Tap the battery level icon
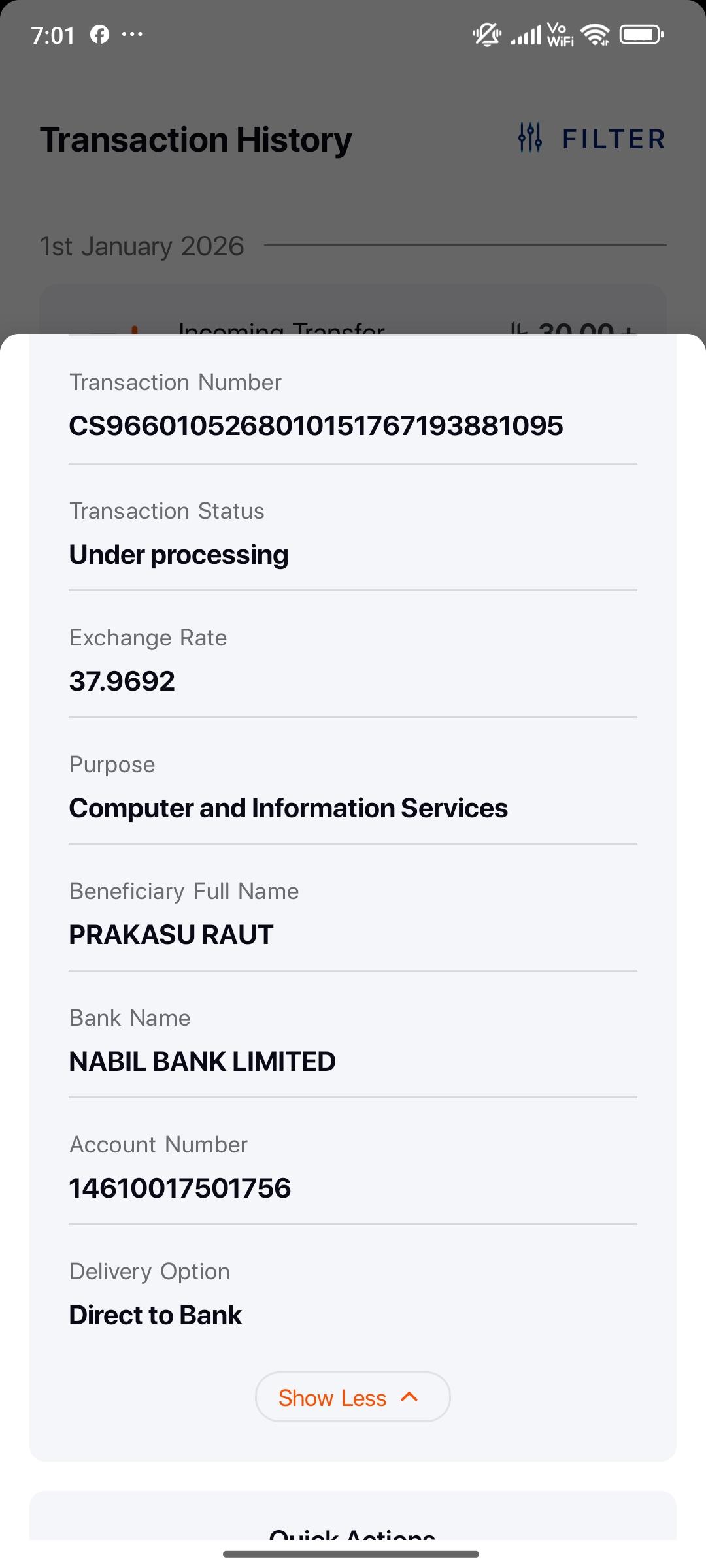 (x=641, y=35)
